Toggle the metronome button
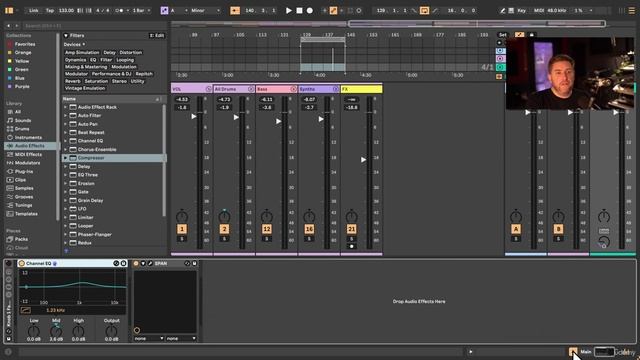Image resolution: width=640 pixels, height=360 pixels. pyautogui.click(x=119, y=10)
